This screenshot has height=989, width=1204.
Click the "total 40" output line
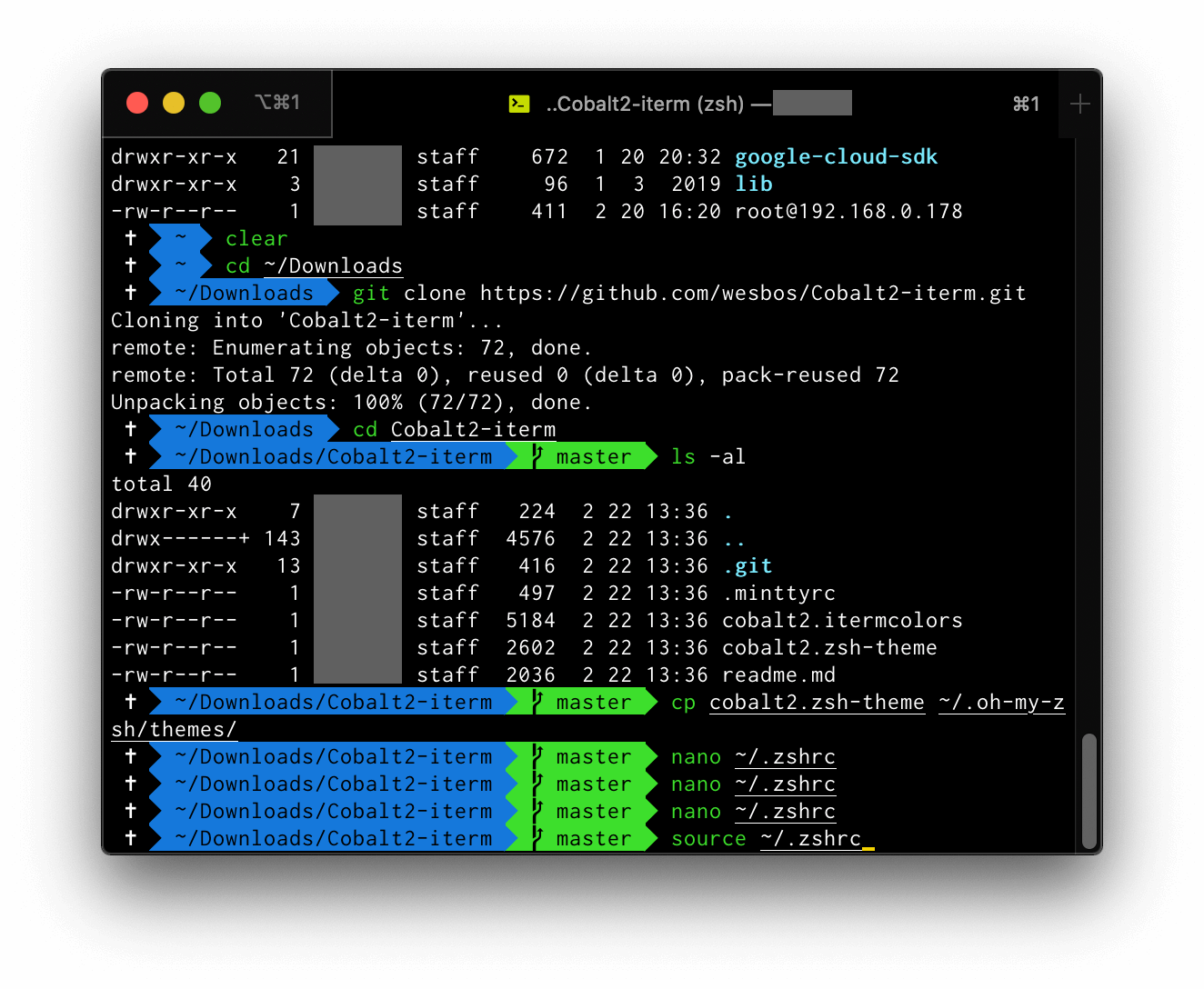tap(161, 485)
